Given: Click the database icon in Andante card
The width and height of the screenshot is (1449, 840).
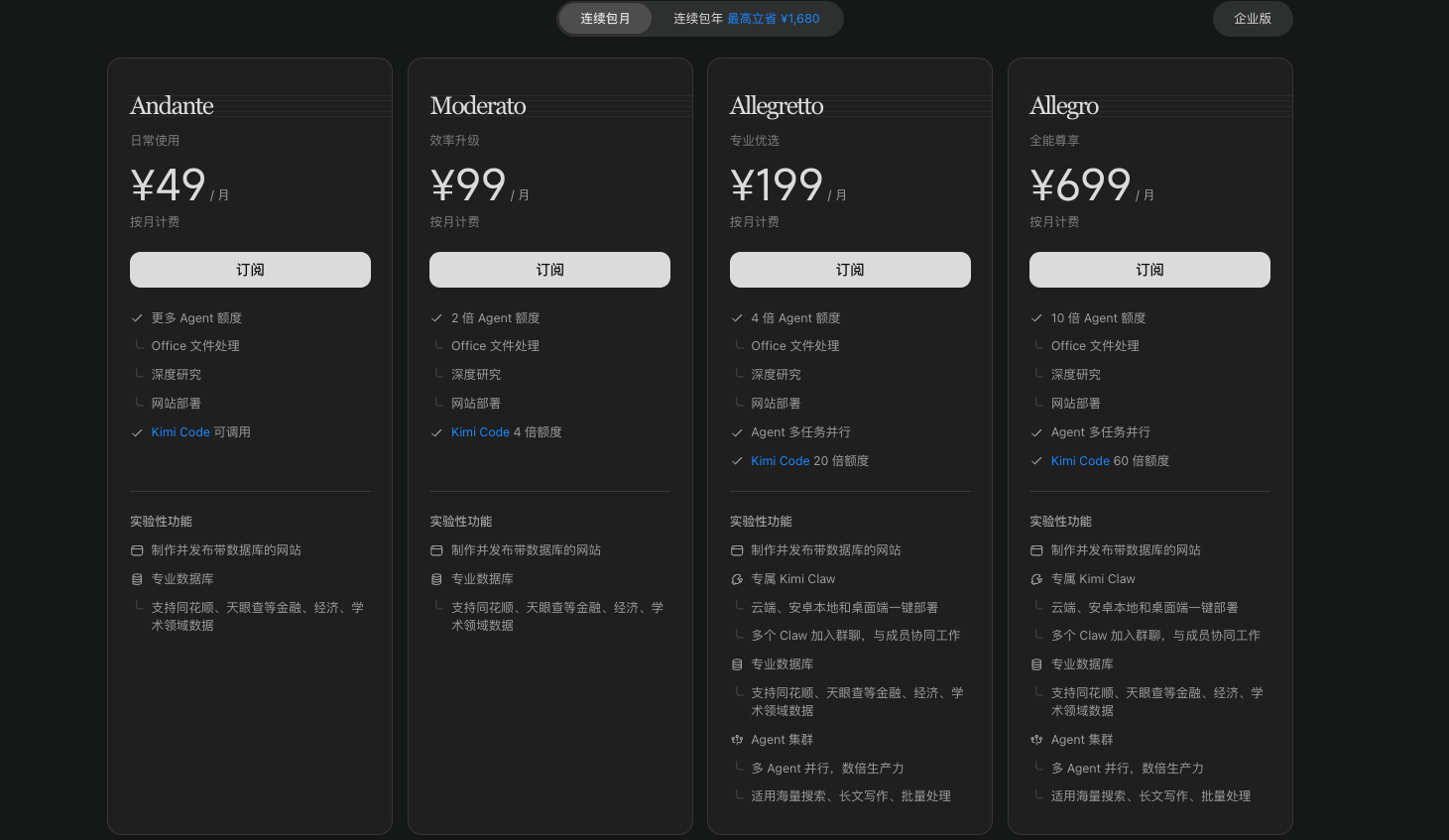Looking at the screenshot, I should click(x=137, y=579).
